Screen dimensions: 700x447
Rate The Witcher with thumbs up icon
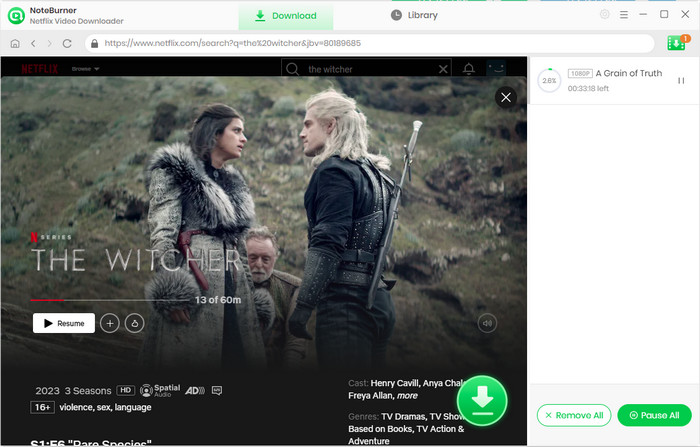click(134, 323)
